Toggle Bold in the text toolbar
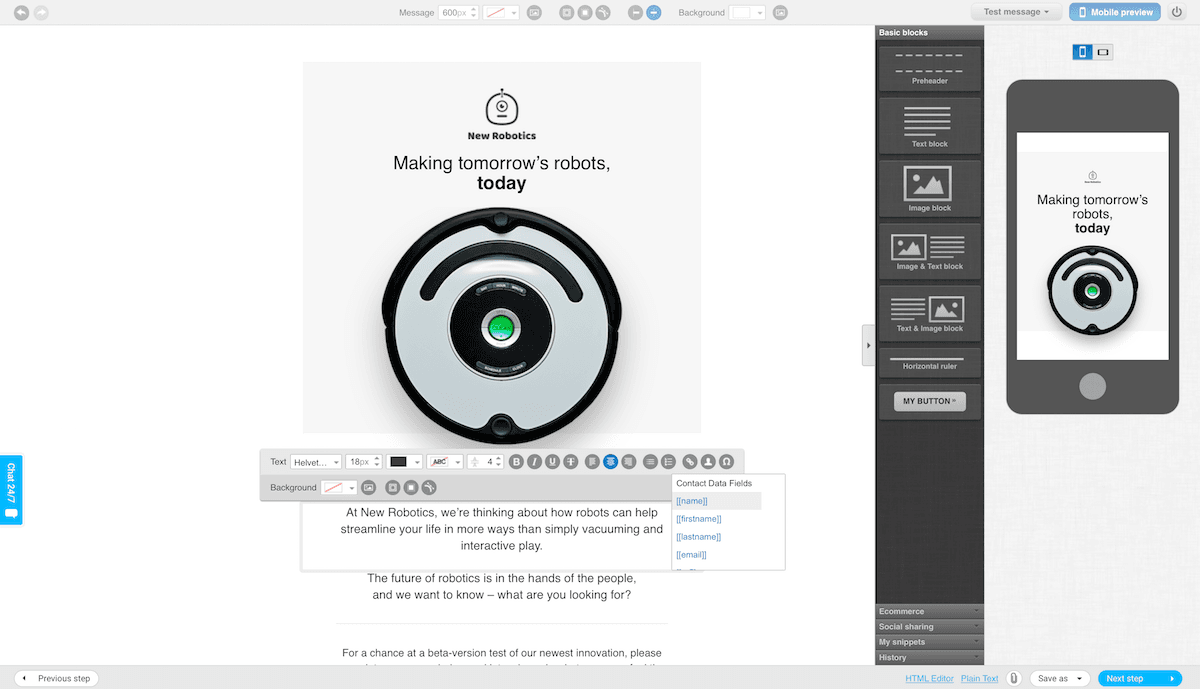 click(517, 462)
